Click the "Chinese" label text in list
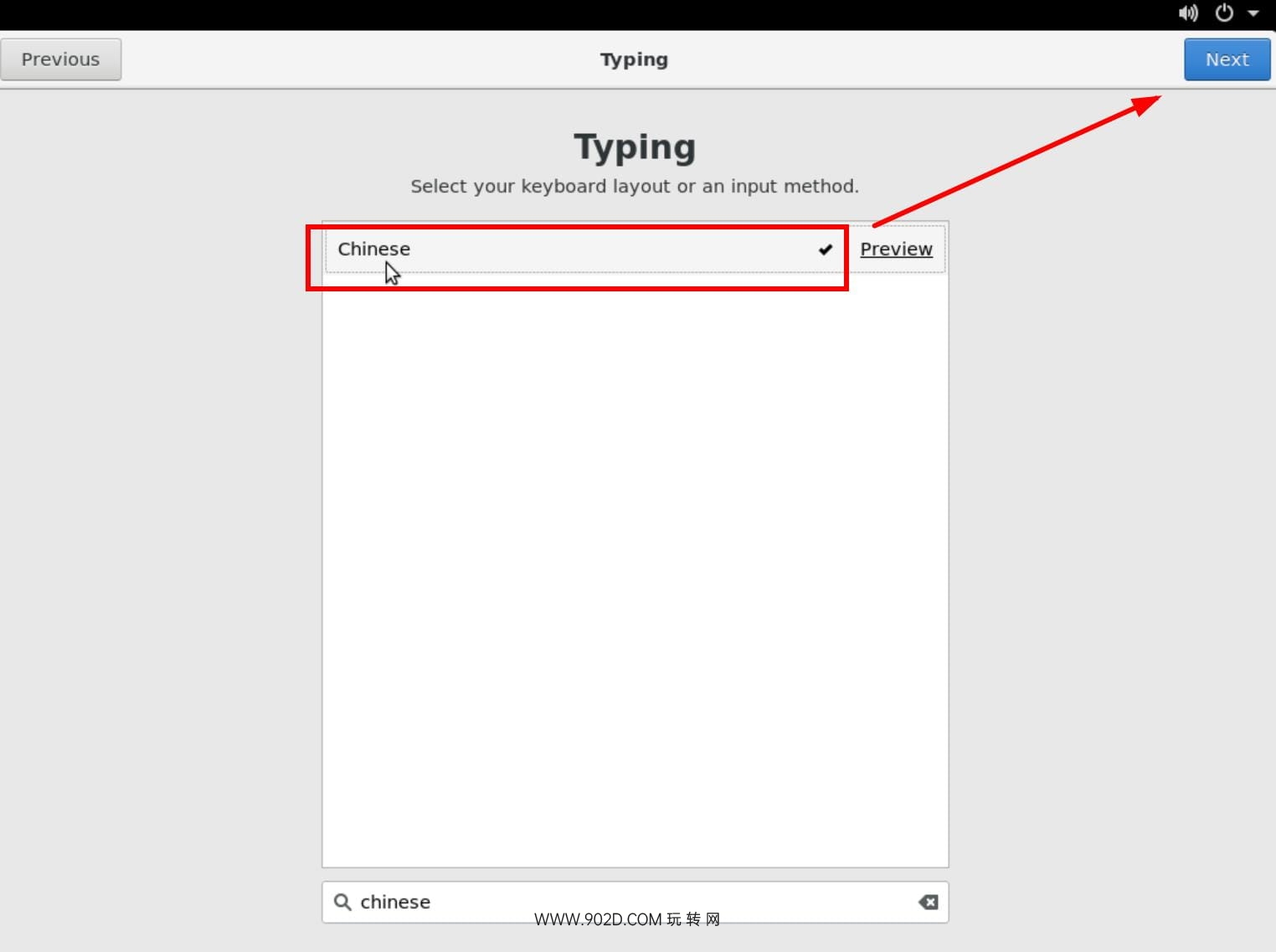The image size is (1276, 952). (x=373, y=250)
